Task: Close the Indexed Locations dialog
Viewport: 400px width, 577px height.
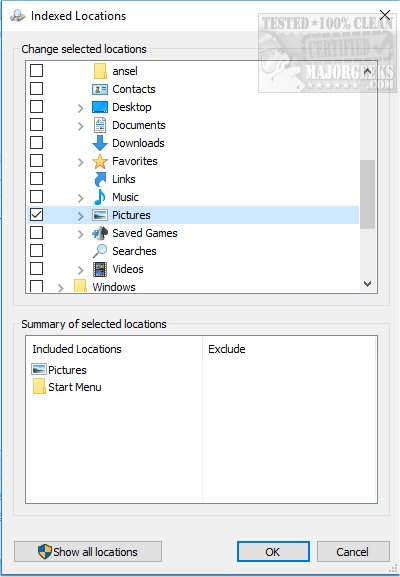Action: (x=385, y=15)
